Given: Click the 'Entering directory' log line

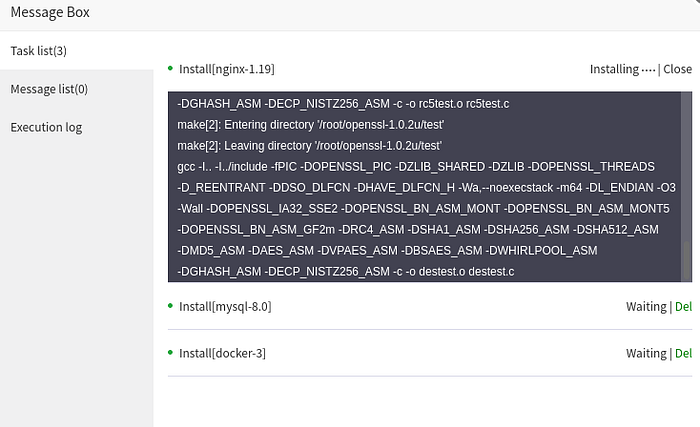Looking at the screenshot, I should coord(310,125).
